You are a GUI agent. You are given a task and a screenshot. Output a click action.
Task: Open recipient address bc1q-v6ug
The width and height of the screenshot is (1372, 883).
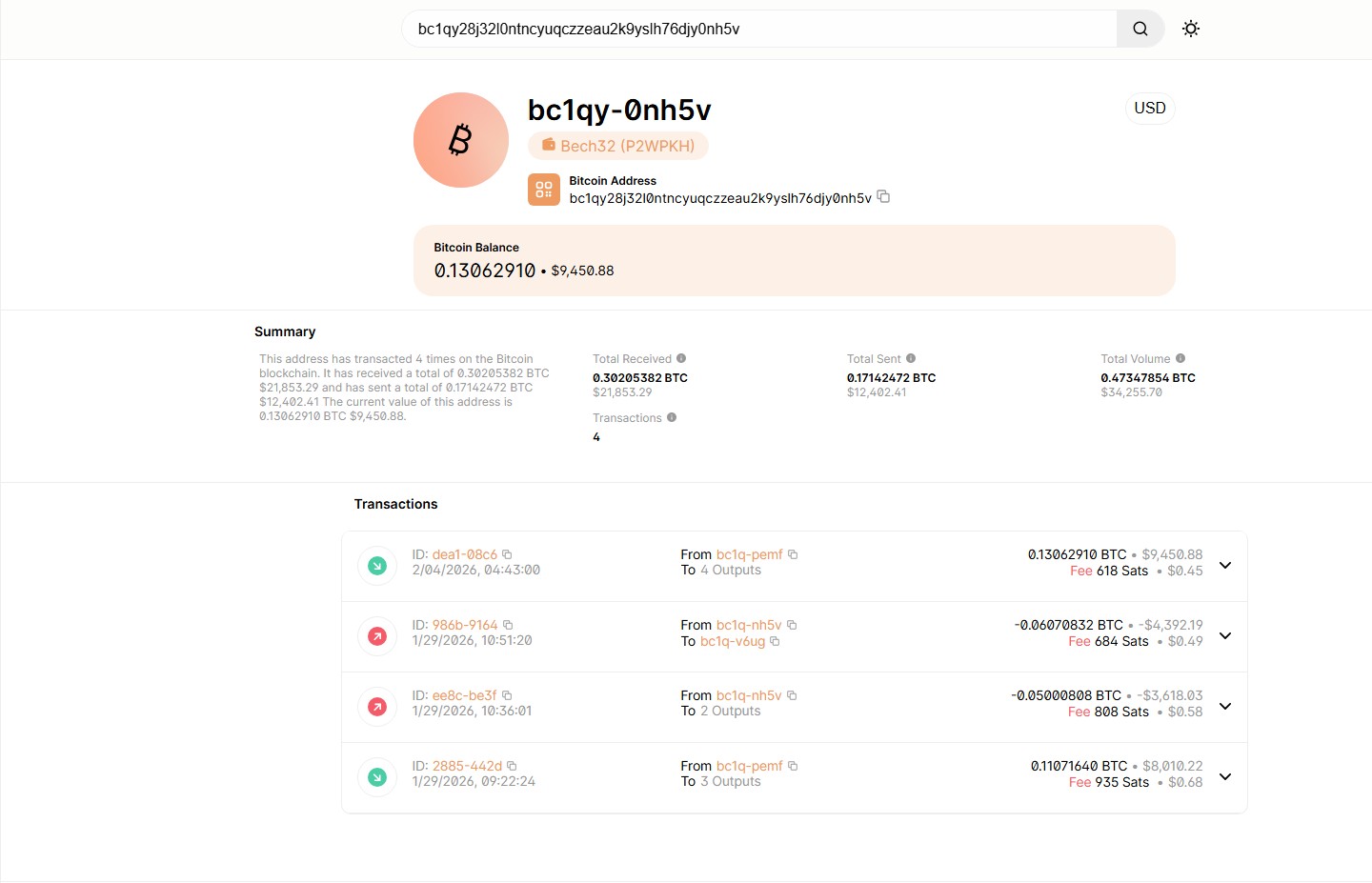tap(733, 641)
